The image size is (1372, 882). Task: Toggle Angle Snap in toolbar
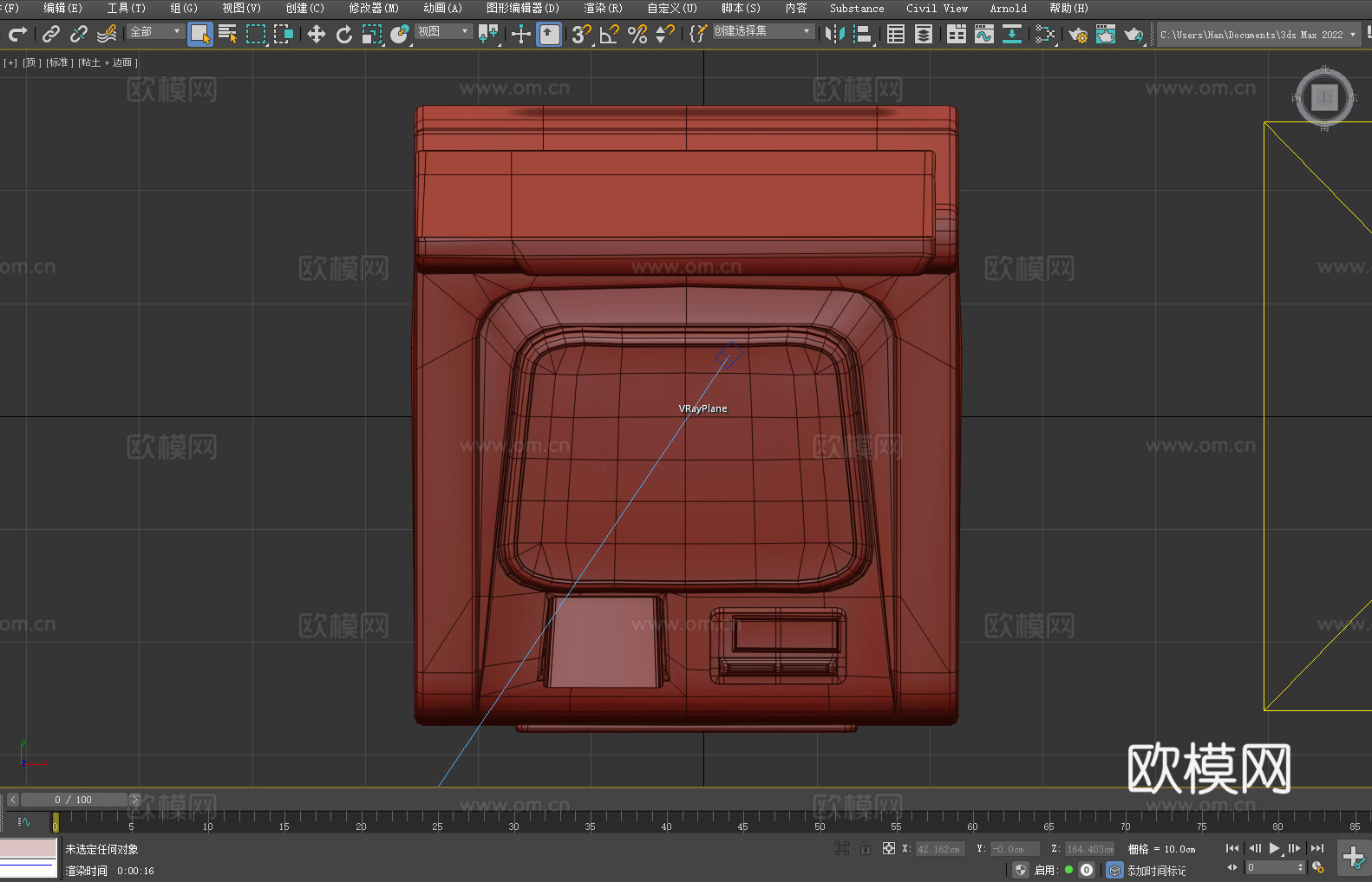coord(610,34)
